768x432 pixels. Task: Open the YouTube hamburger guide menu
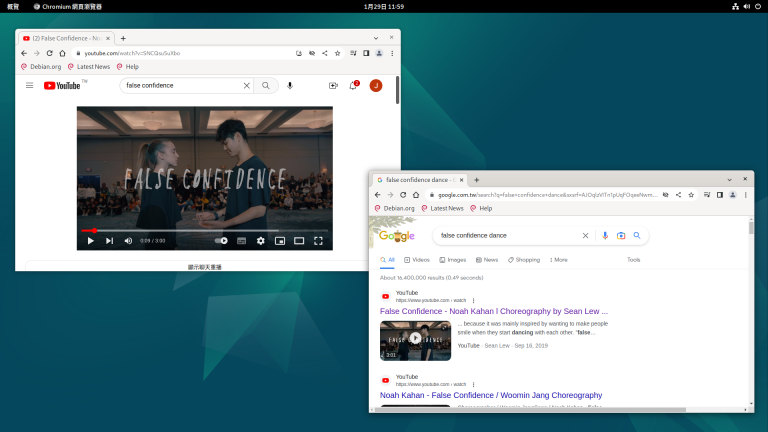pyautogui.click(x=29, y=85)
